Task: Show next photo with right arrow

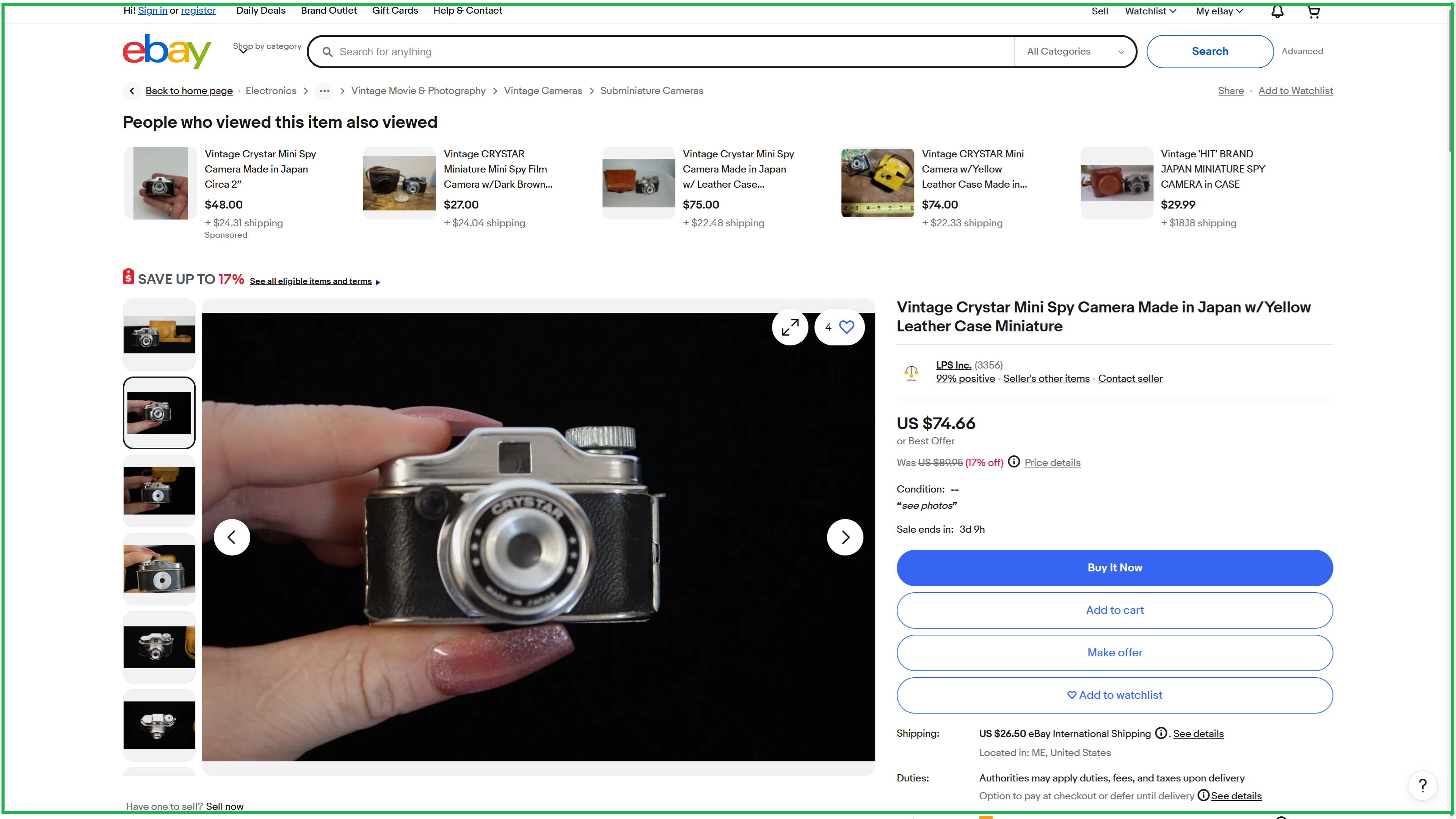Action: (844, 537)
